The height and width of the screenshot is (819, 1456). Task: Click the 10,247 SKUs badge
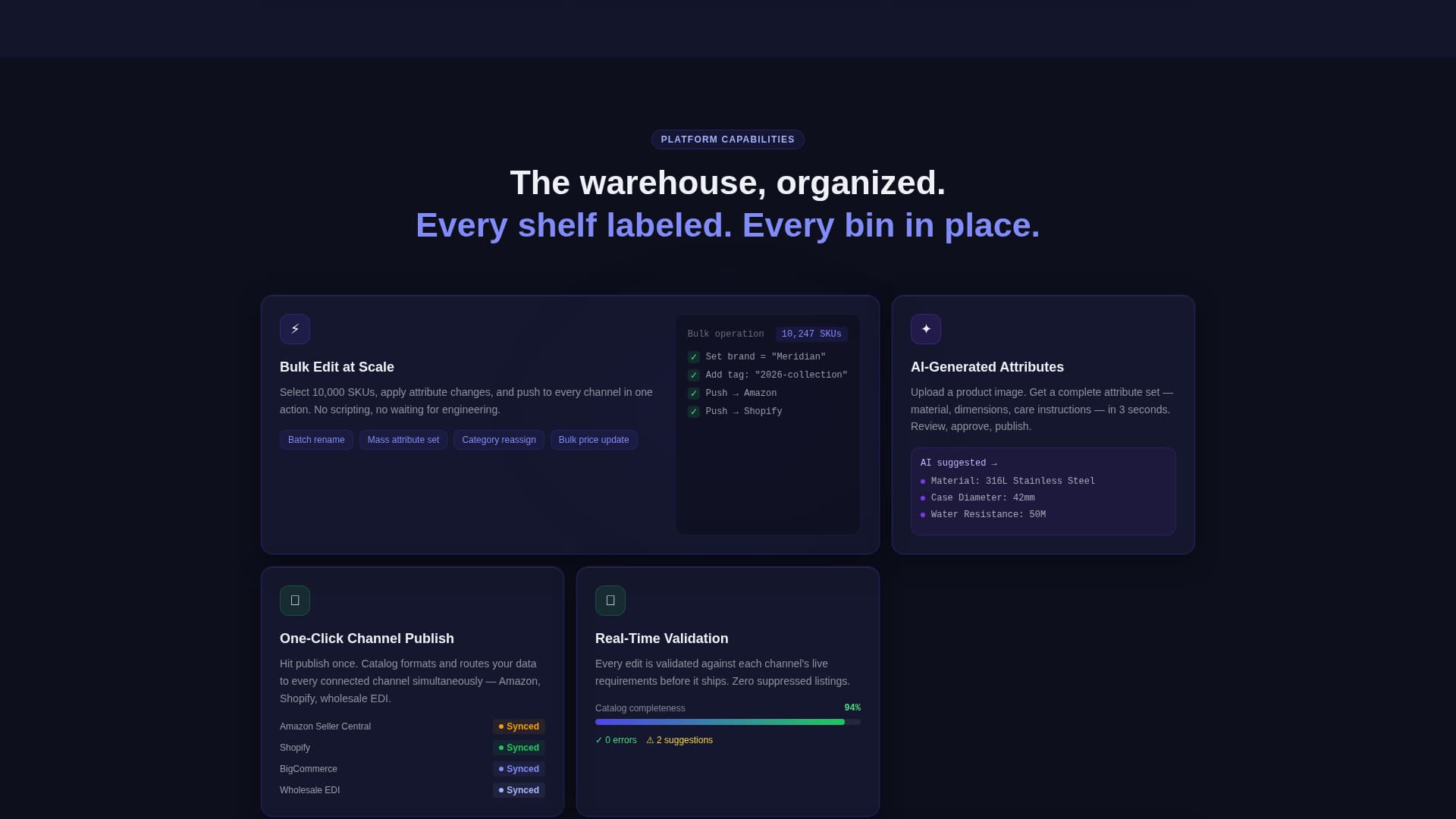pyautogui.click(x=811, y=334)
